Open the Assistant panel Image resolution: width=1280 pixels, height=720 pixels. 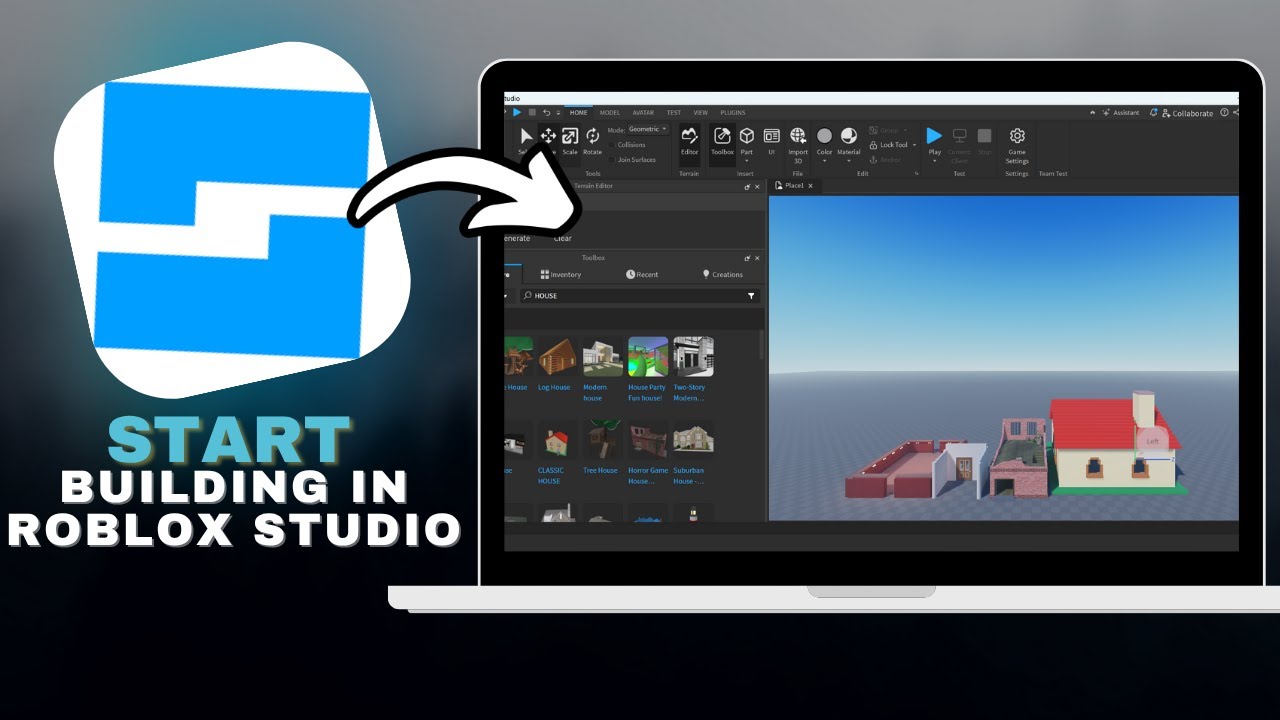(x=1121, y=113)
